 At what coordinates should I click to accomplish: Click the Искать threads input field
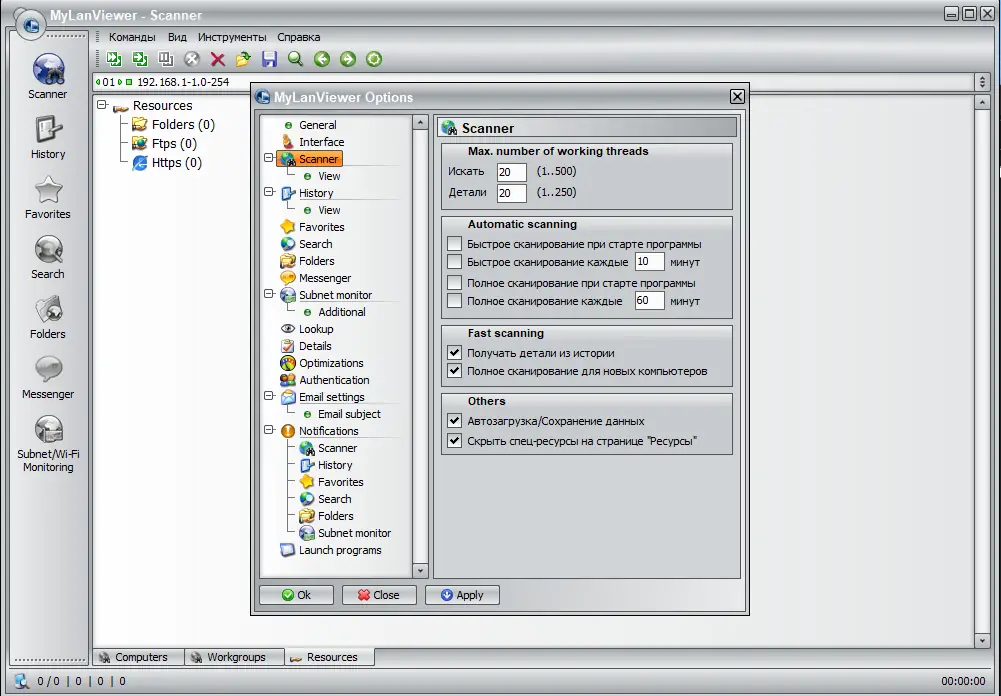click(511, 172)
